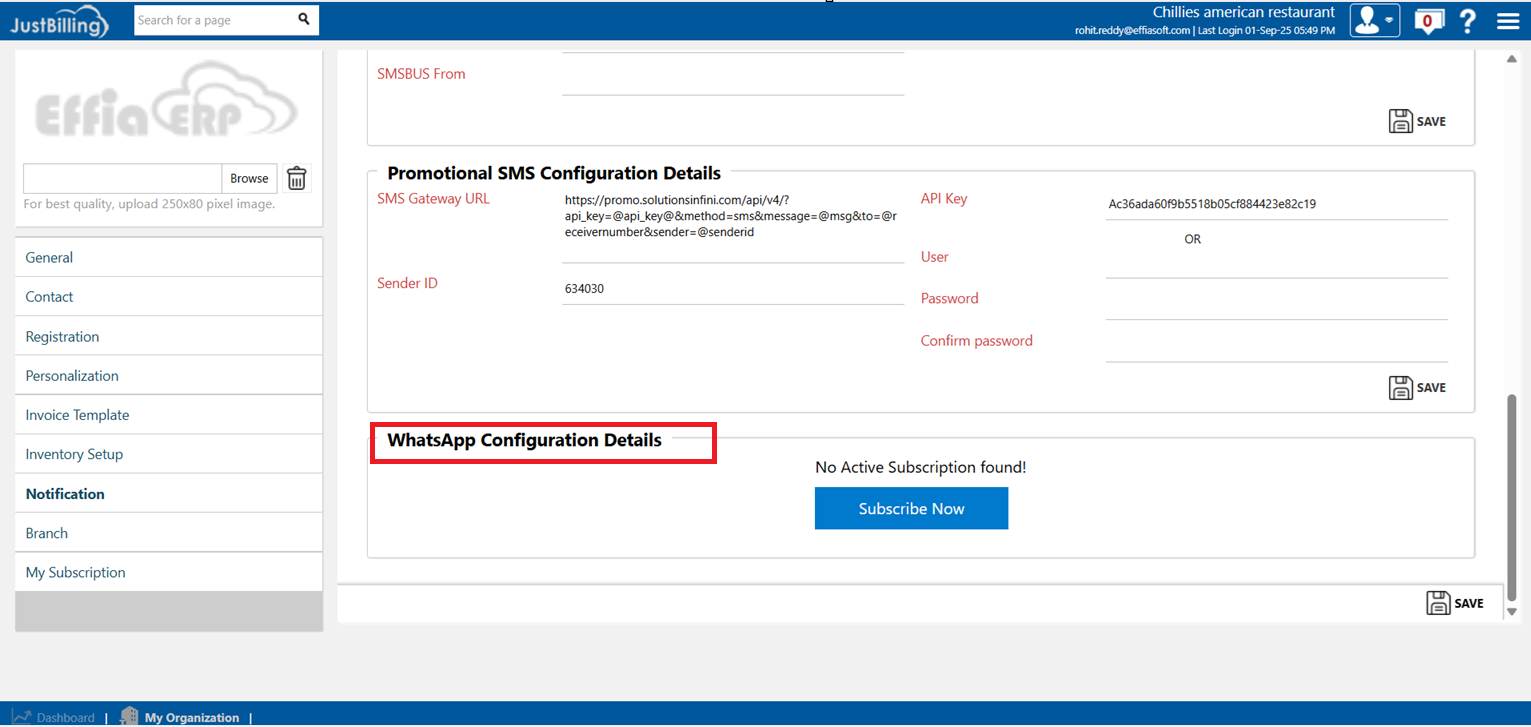Click the Browse button for logo
Viewport: 1531px width, 727px height.
pos(249,178)
